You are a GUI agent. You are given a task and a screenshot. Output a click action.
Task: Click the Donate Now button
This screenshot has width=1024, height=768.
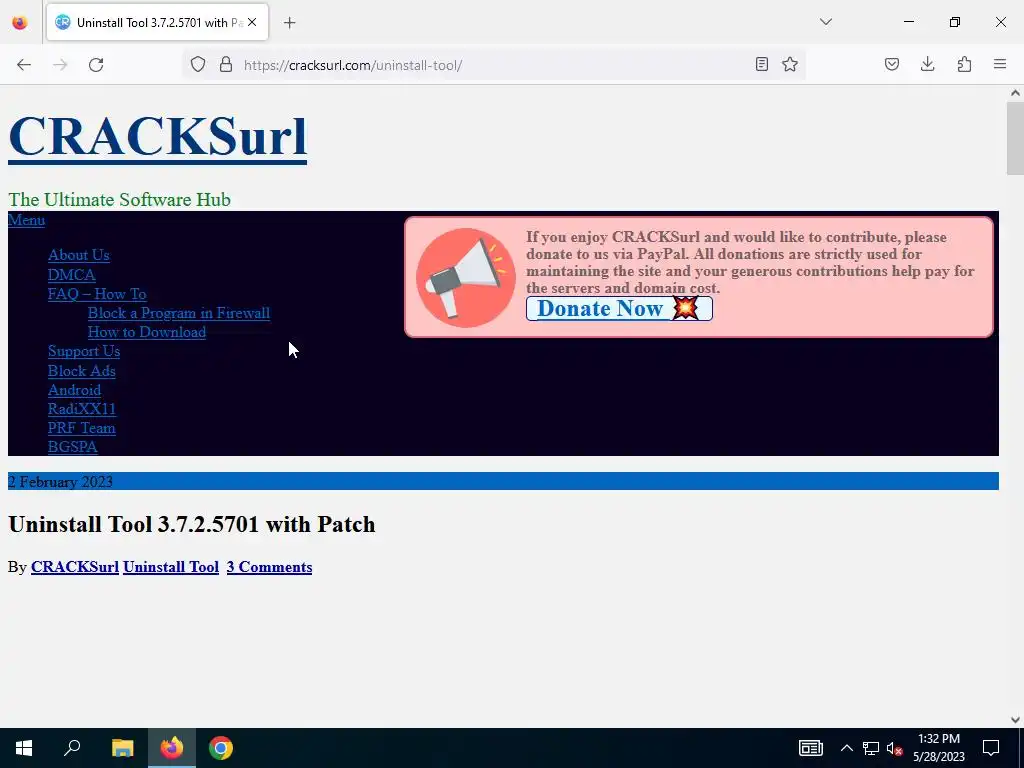point(619,308)
